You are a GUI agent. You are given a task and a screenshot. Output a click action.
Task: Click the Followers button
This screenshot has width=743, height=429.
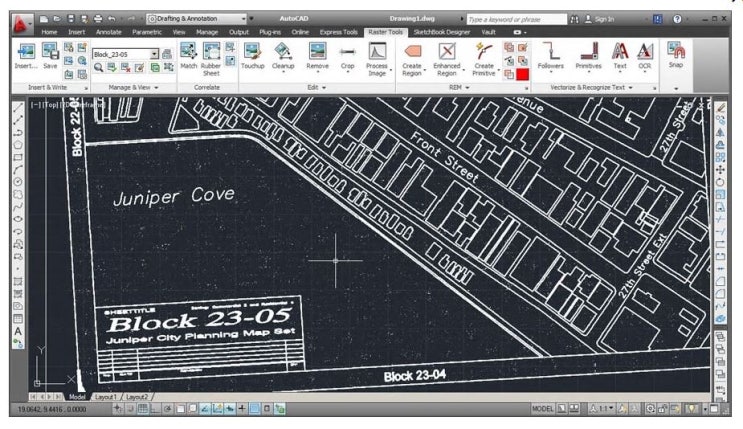[551, 56]
